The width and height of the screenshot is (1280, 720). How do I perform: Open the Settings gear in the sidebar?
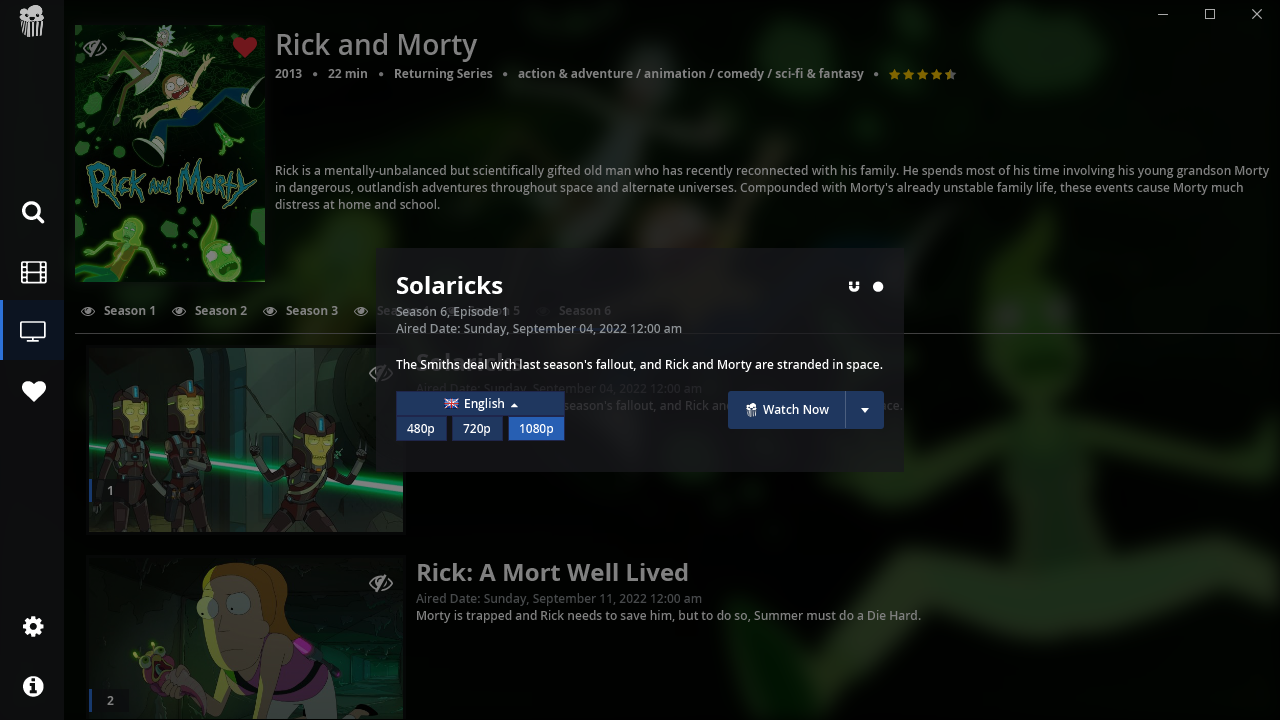(x=33, y=626)
